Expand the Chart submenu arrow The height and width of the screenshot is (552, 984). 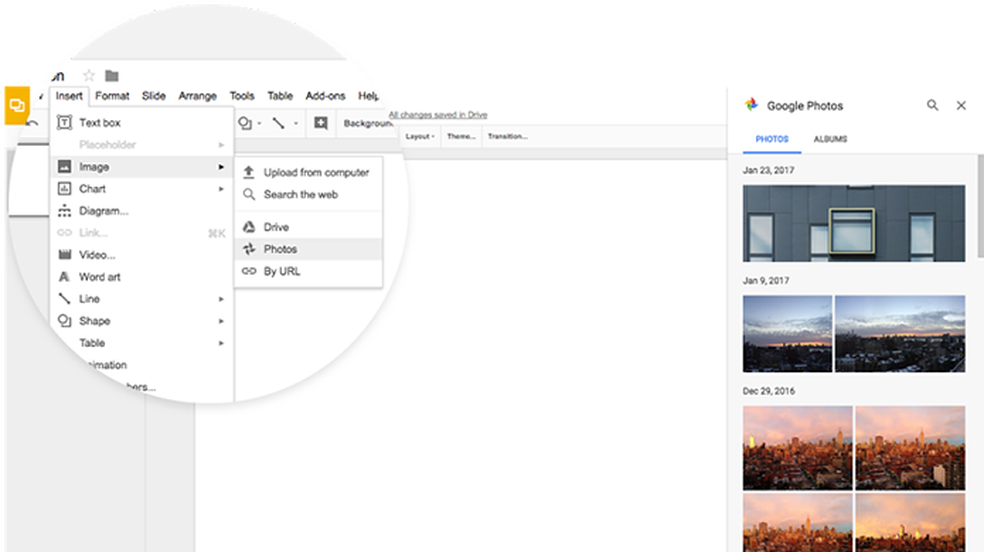coord(221,189)
